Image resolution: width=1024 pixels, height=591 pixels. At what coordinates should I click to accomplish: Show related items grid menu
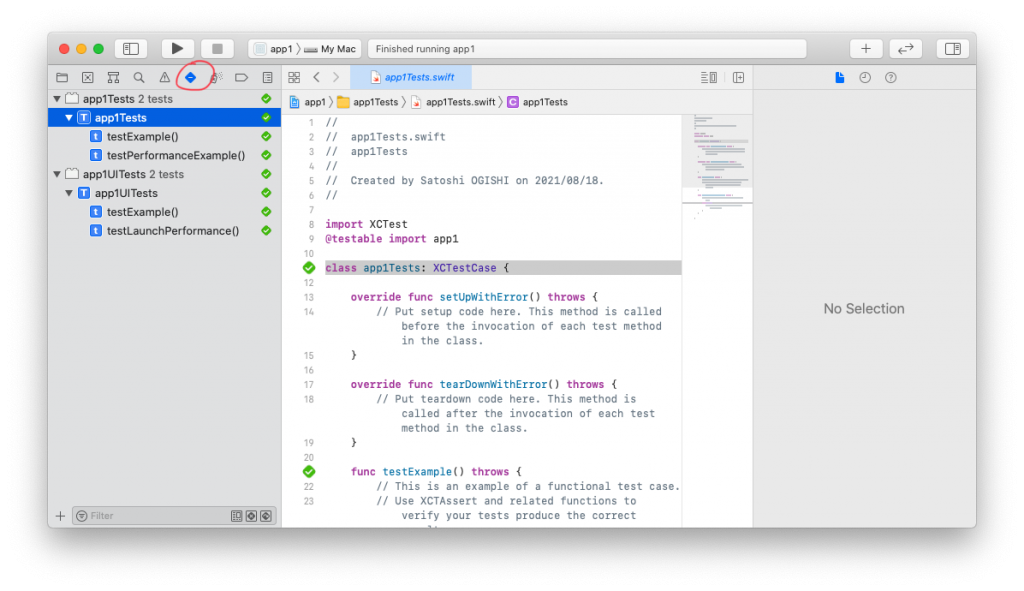294,78
